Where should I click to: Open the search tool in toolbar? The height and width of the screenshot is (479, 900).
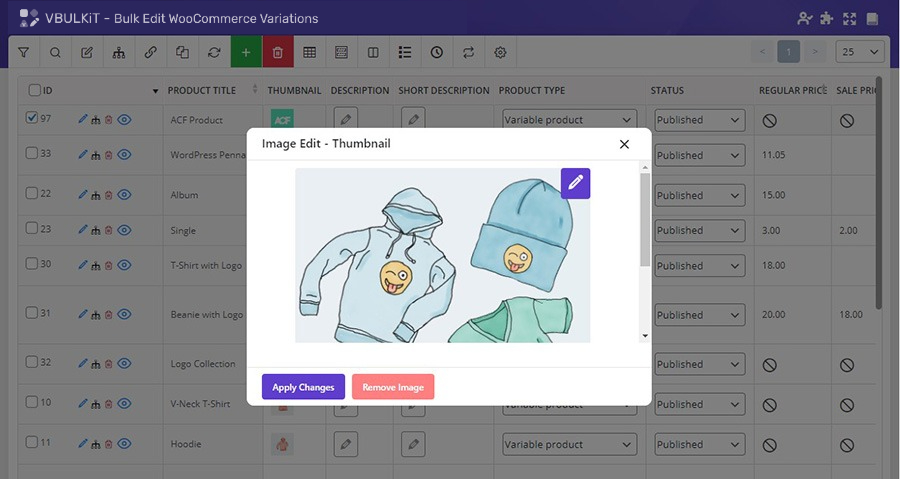tap(55, 52)
